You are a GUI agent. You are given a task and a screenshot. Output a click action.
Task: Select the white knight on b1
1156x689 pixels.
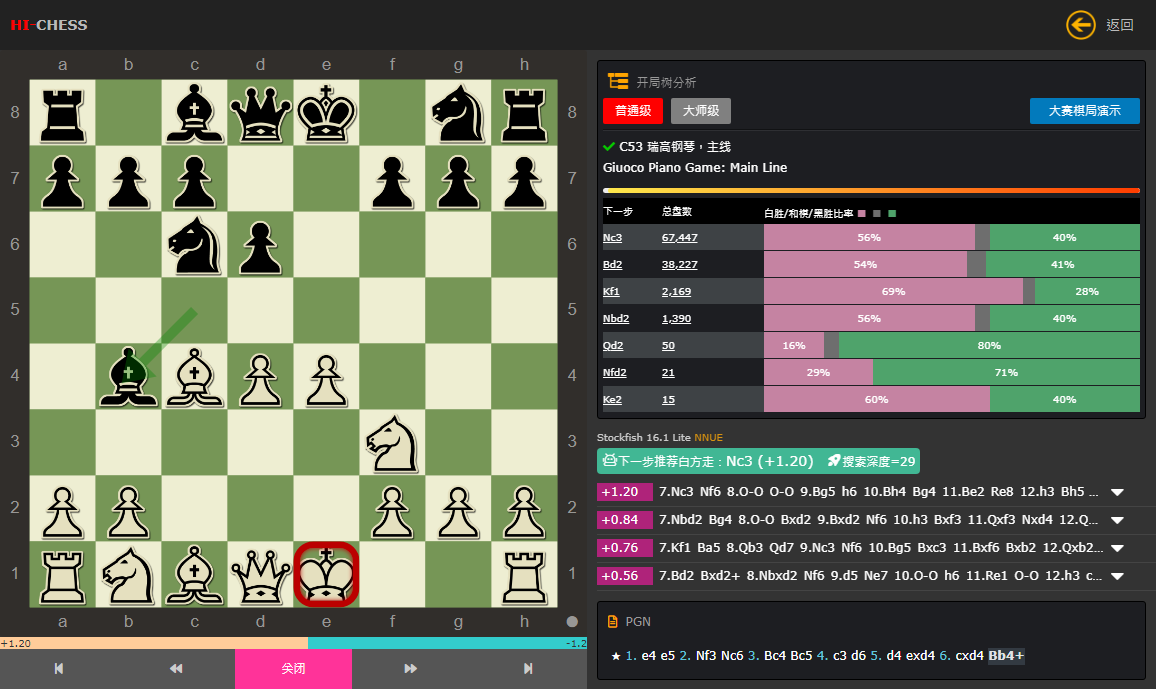click(x=128, y=574)
